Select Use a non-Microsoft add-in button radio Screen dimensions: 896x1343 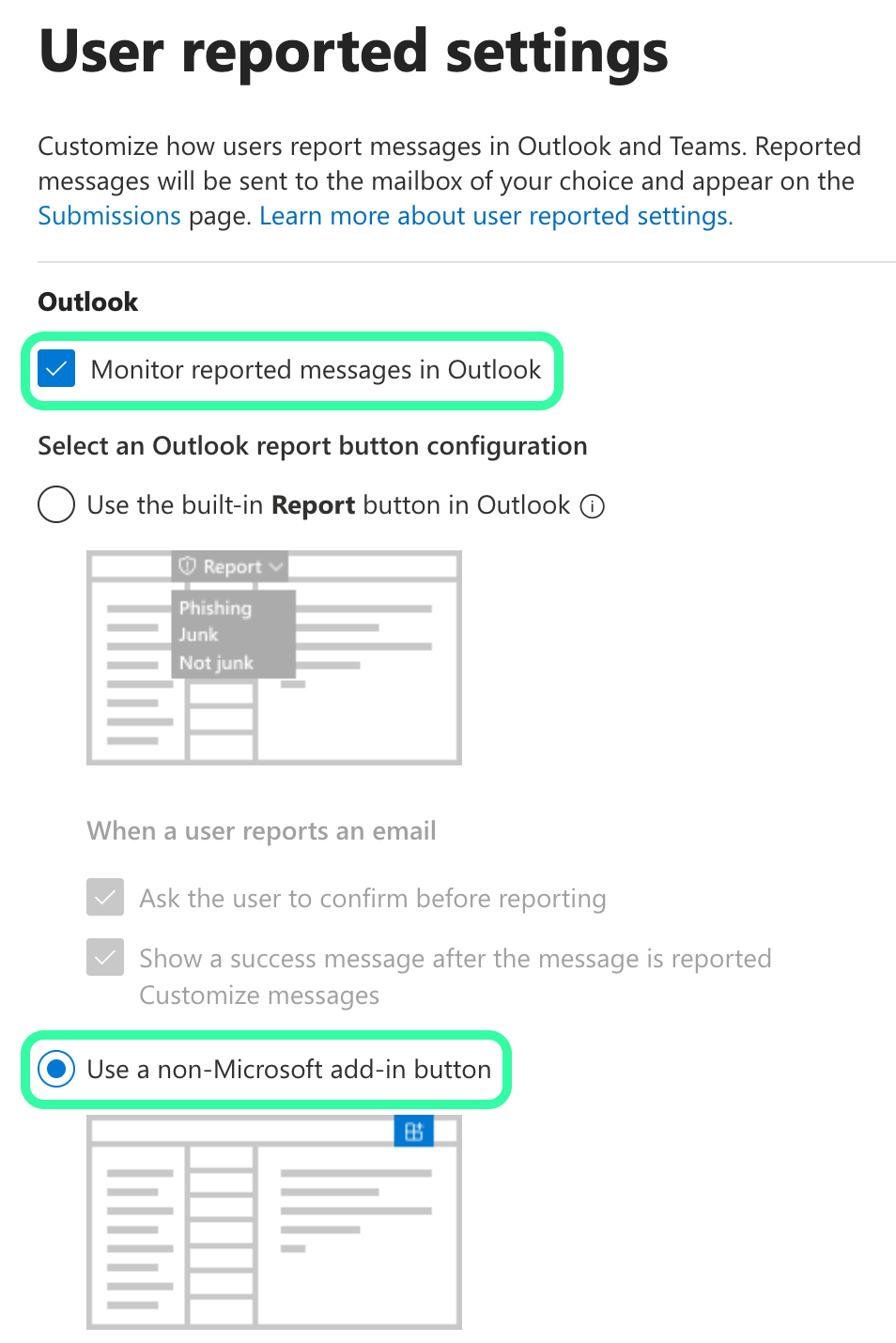pyautogui.click(x=56, y=1069)
